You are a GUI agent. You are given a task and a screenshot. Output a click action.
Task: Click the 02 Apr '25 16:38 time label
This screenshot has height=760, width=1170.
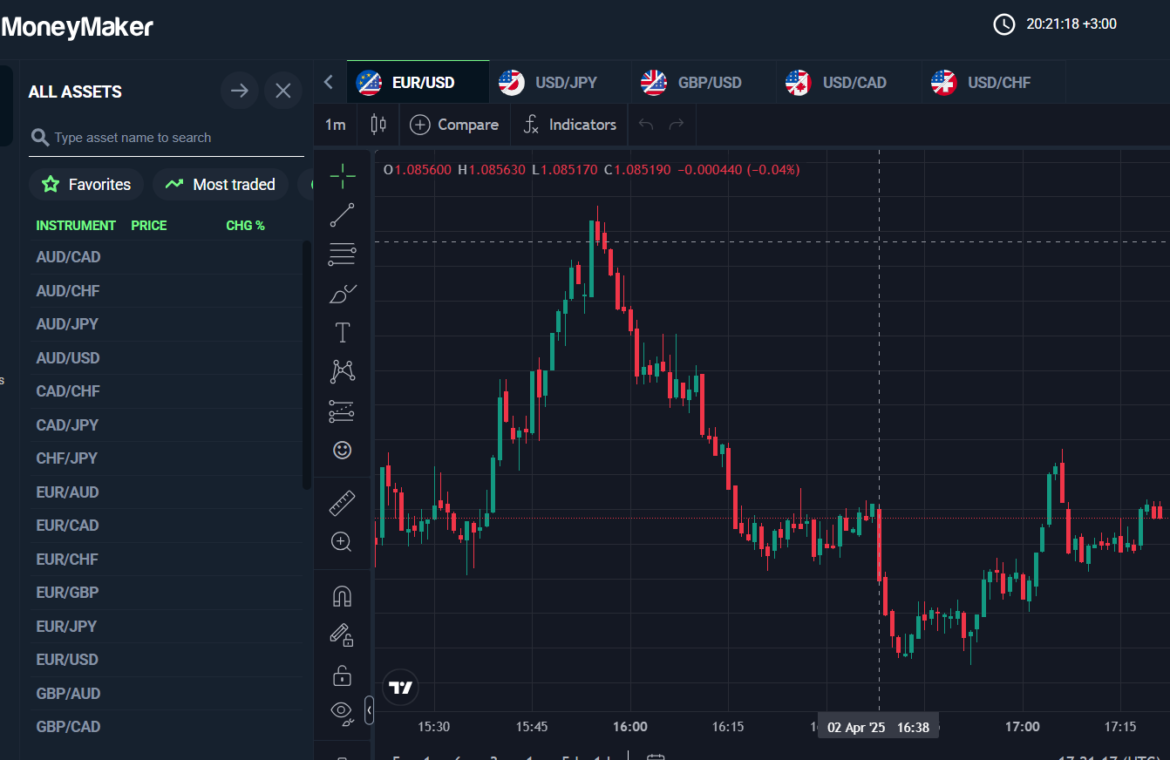(x=878, y=727)
